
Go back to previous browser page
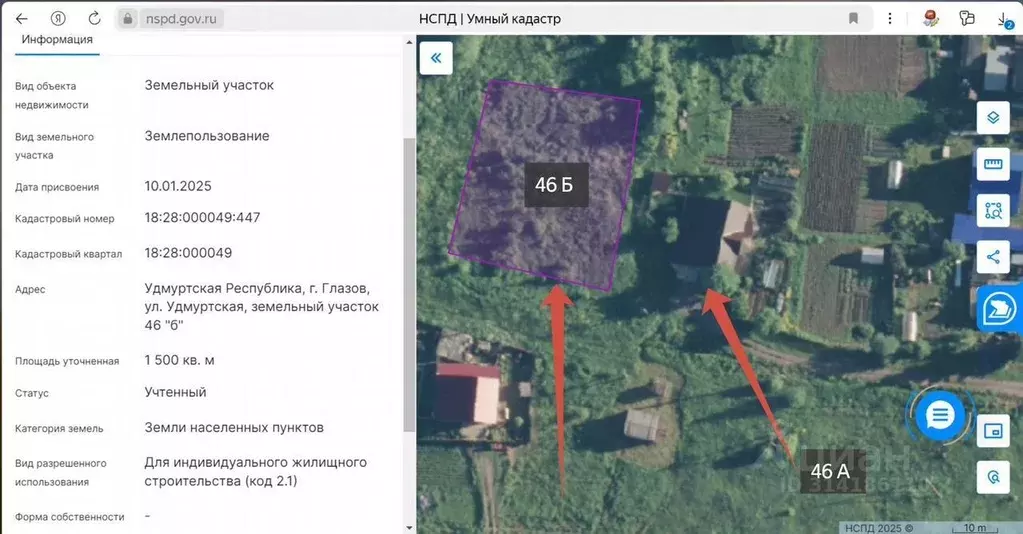click(x=21, y=18)
